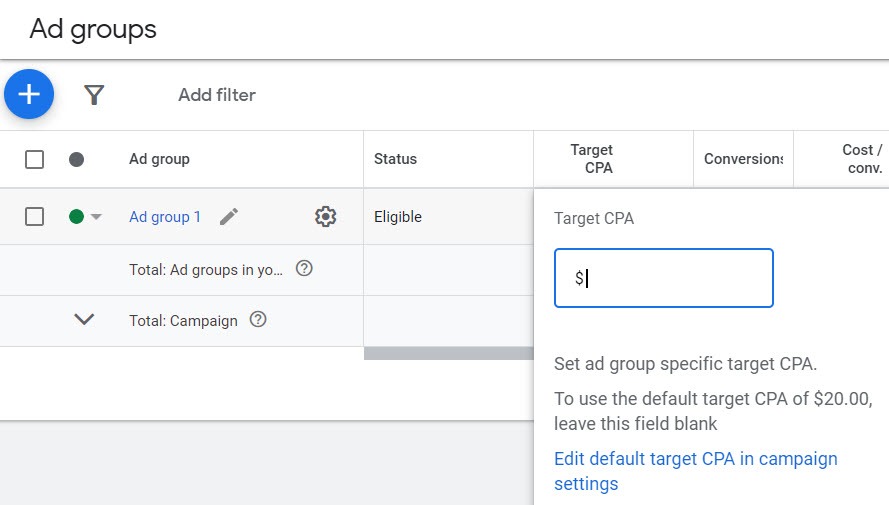
Task: Sort by the Ad group column header
Action: pos(159,159)
